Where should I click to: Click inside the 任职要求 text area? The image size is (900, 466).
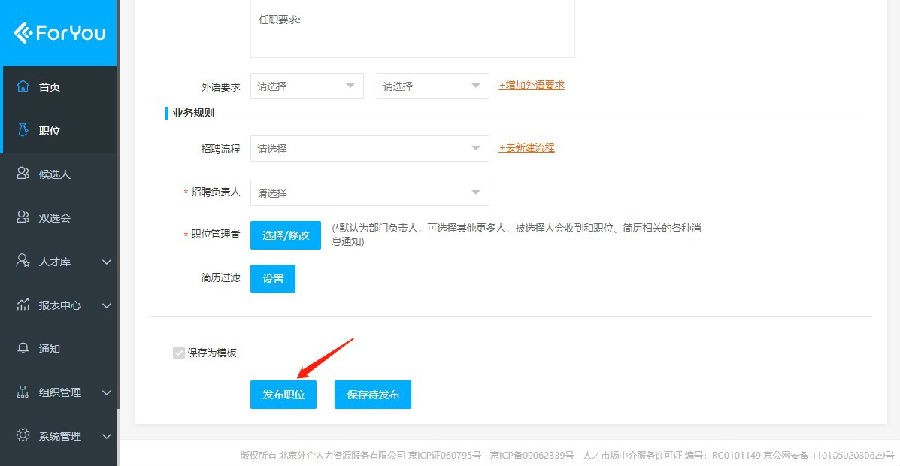click(411, 30)
